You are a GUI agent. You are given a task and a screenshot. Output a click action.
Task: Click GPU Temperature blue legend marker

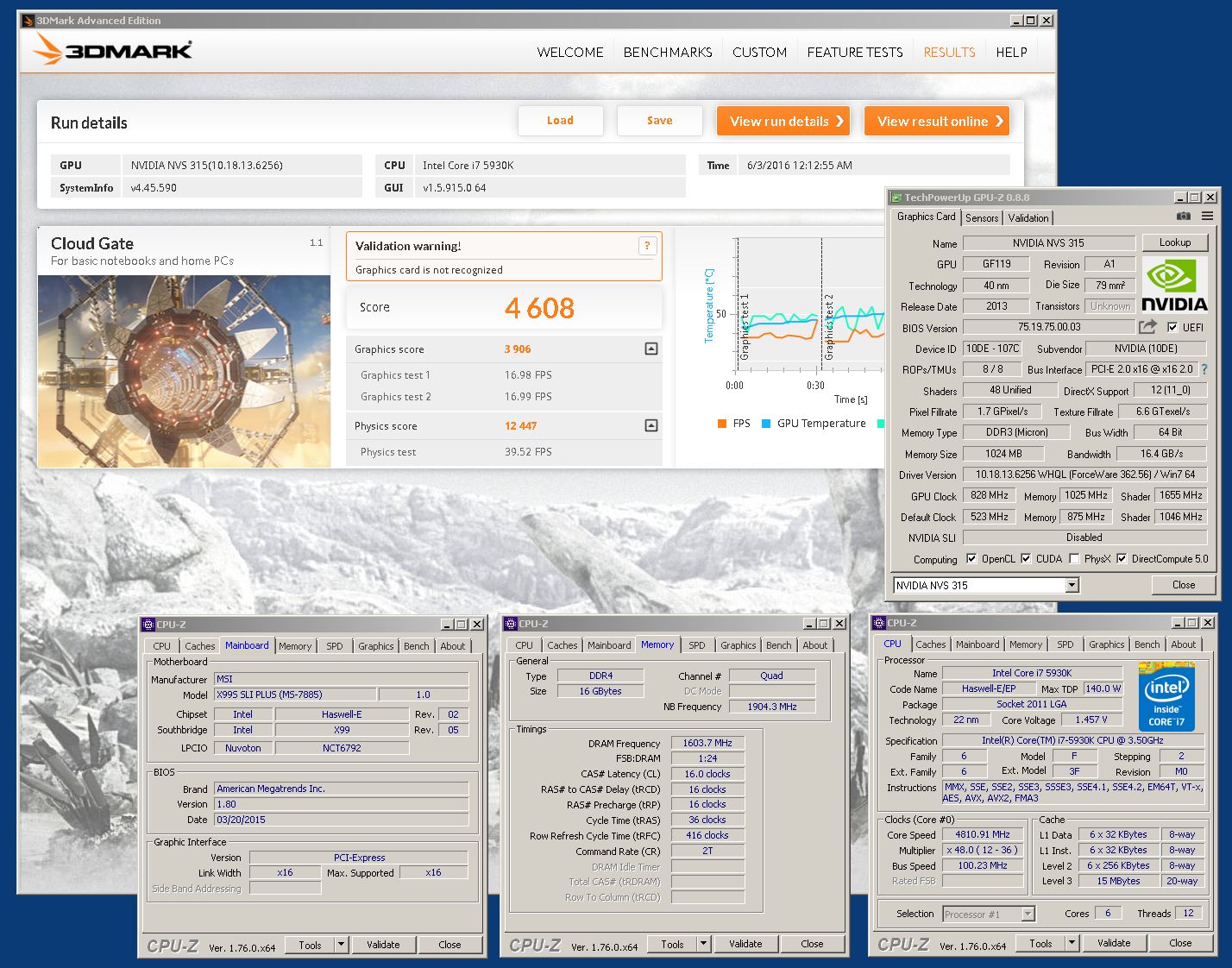[x=766, y=424]
